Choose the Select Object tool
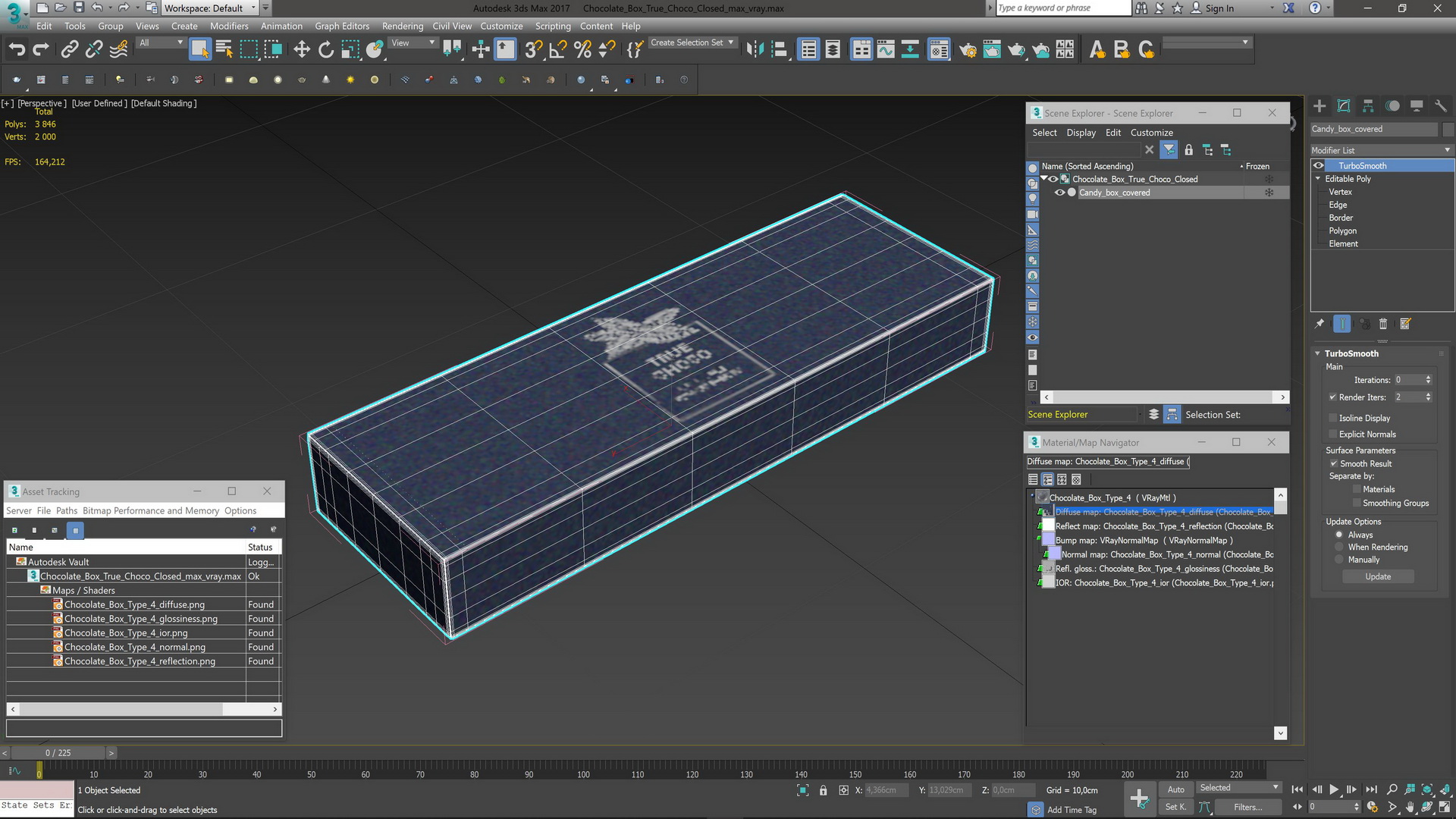Screen dimensions: 1456x819 [x=199, y=50]
